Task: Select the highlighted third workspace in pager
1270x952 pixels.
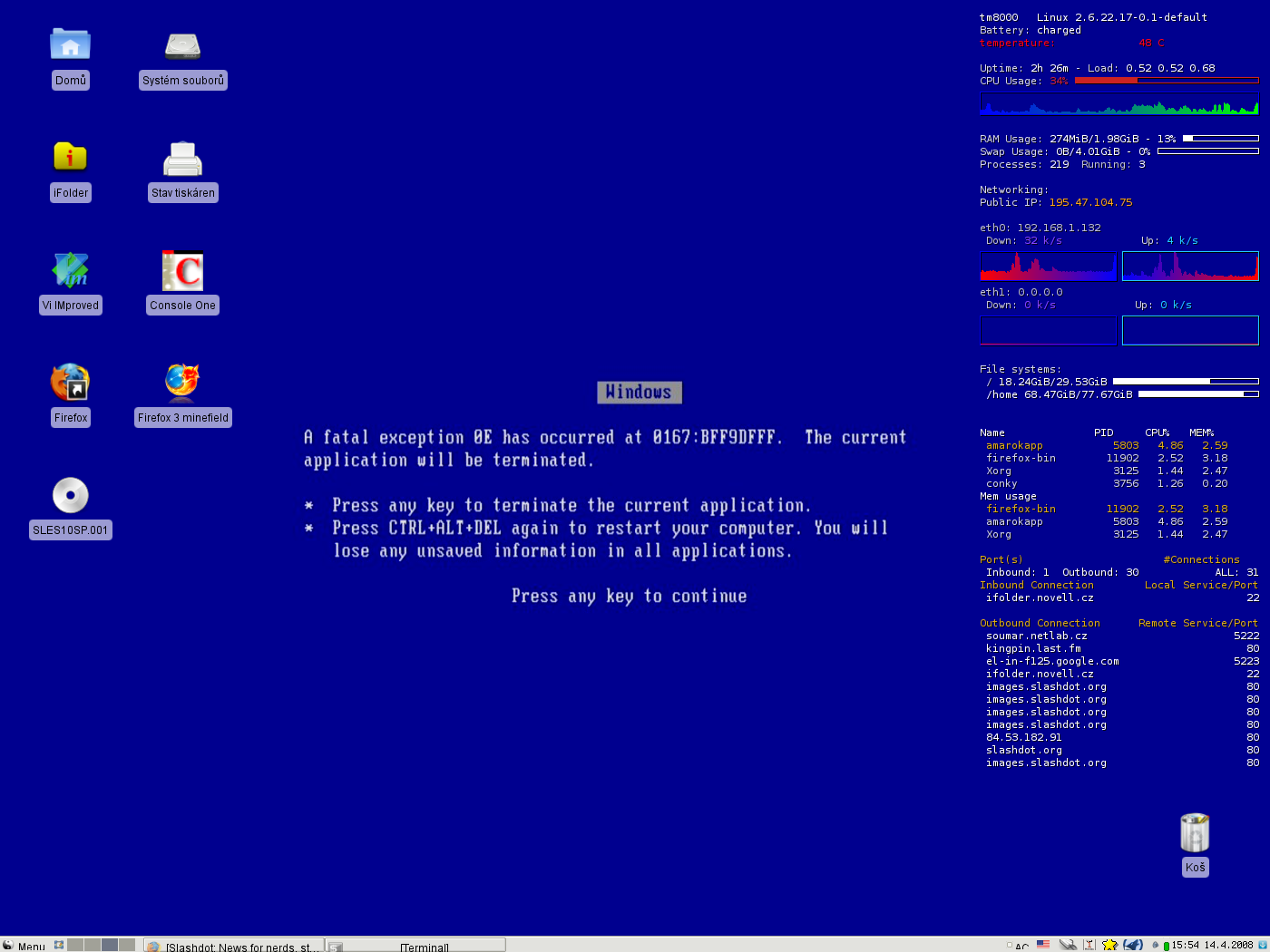Action: pos(110,945)
